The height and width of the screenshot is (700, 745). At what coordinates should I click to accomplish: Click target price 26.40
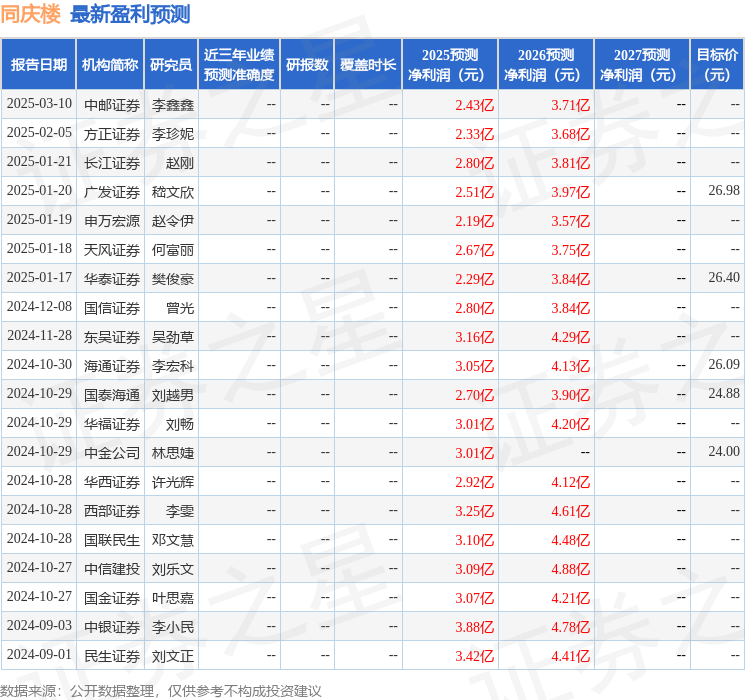(724, 278)
